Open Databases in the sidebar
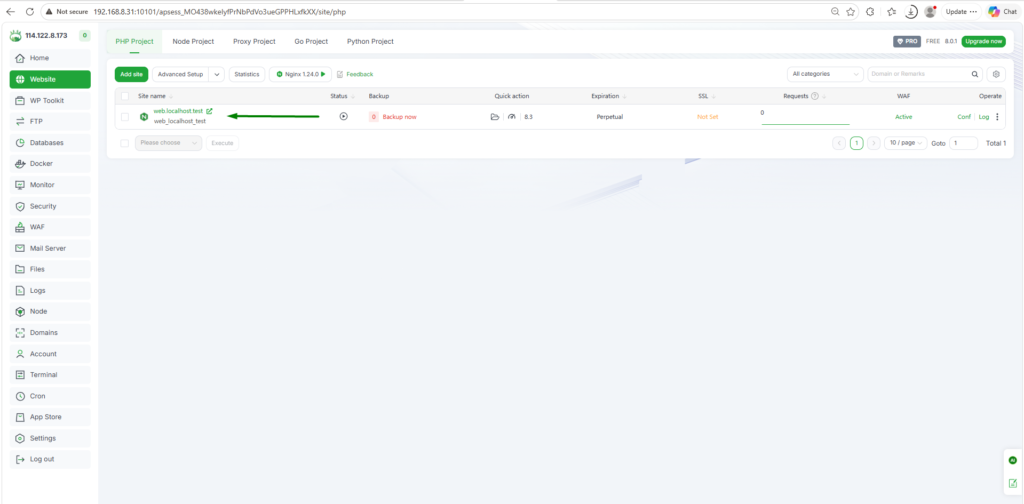 pos(49,143)
